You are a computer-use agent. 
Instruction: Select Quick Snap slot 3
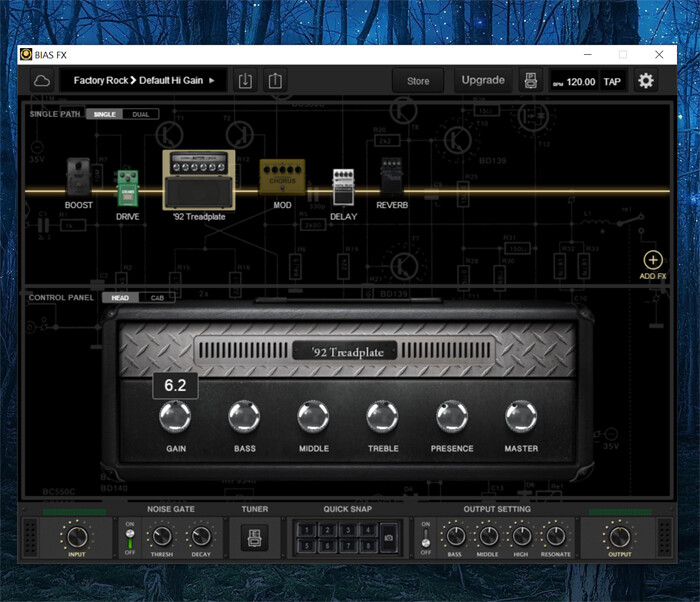(348, 530)
